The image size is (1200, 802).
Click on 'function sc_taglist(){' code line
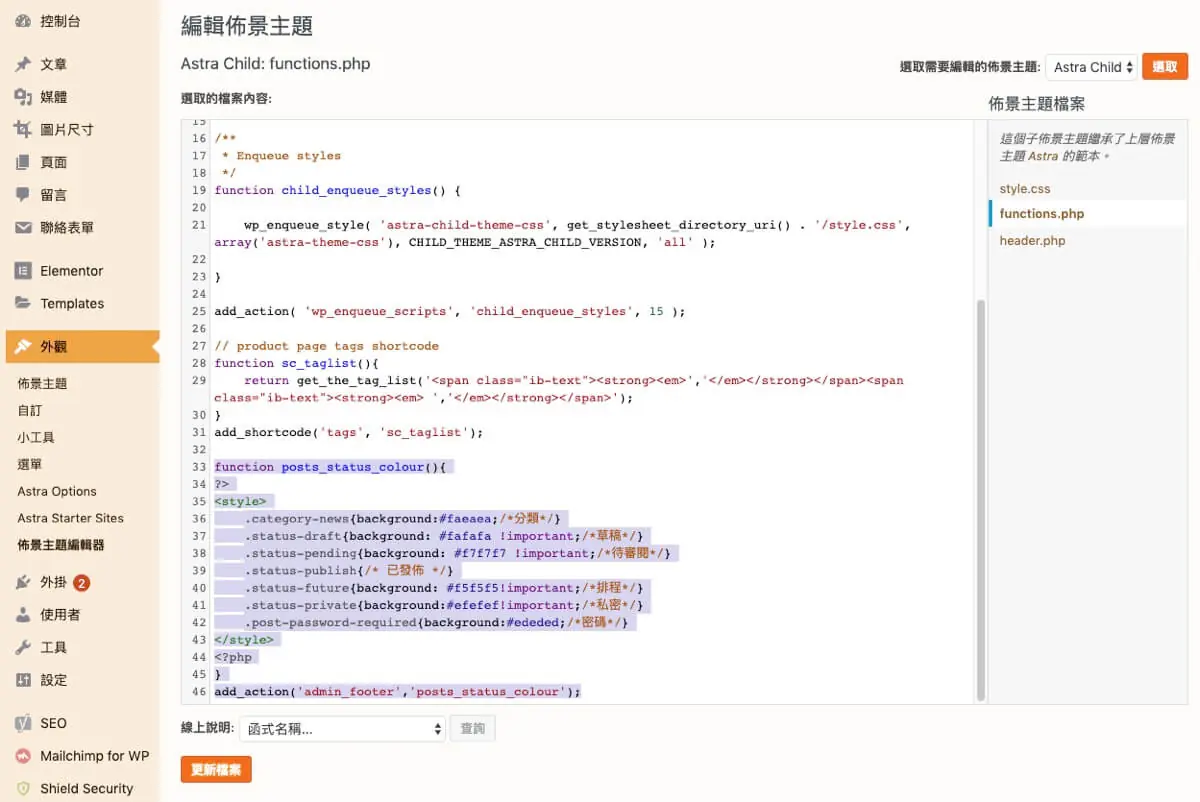[x=295, y=363]
